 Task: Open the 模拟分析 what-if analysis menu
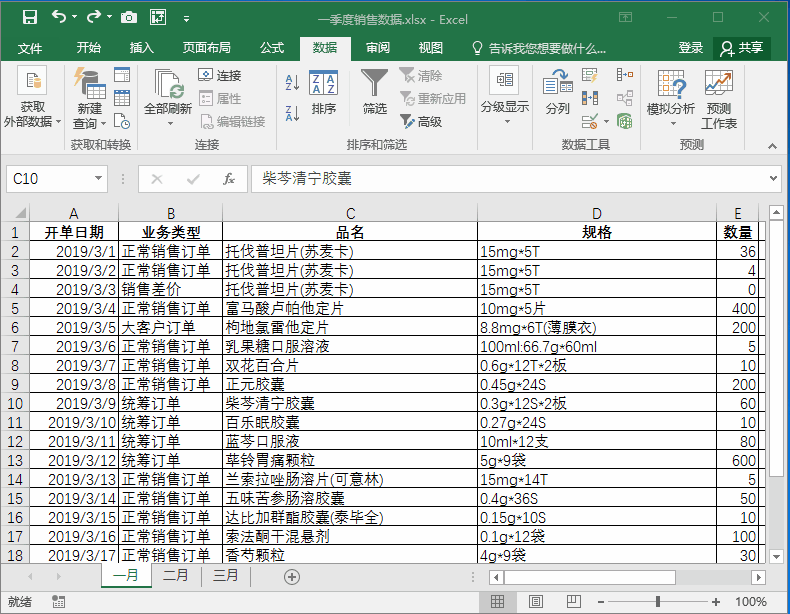pos(671,97)
